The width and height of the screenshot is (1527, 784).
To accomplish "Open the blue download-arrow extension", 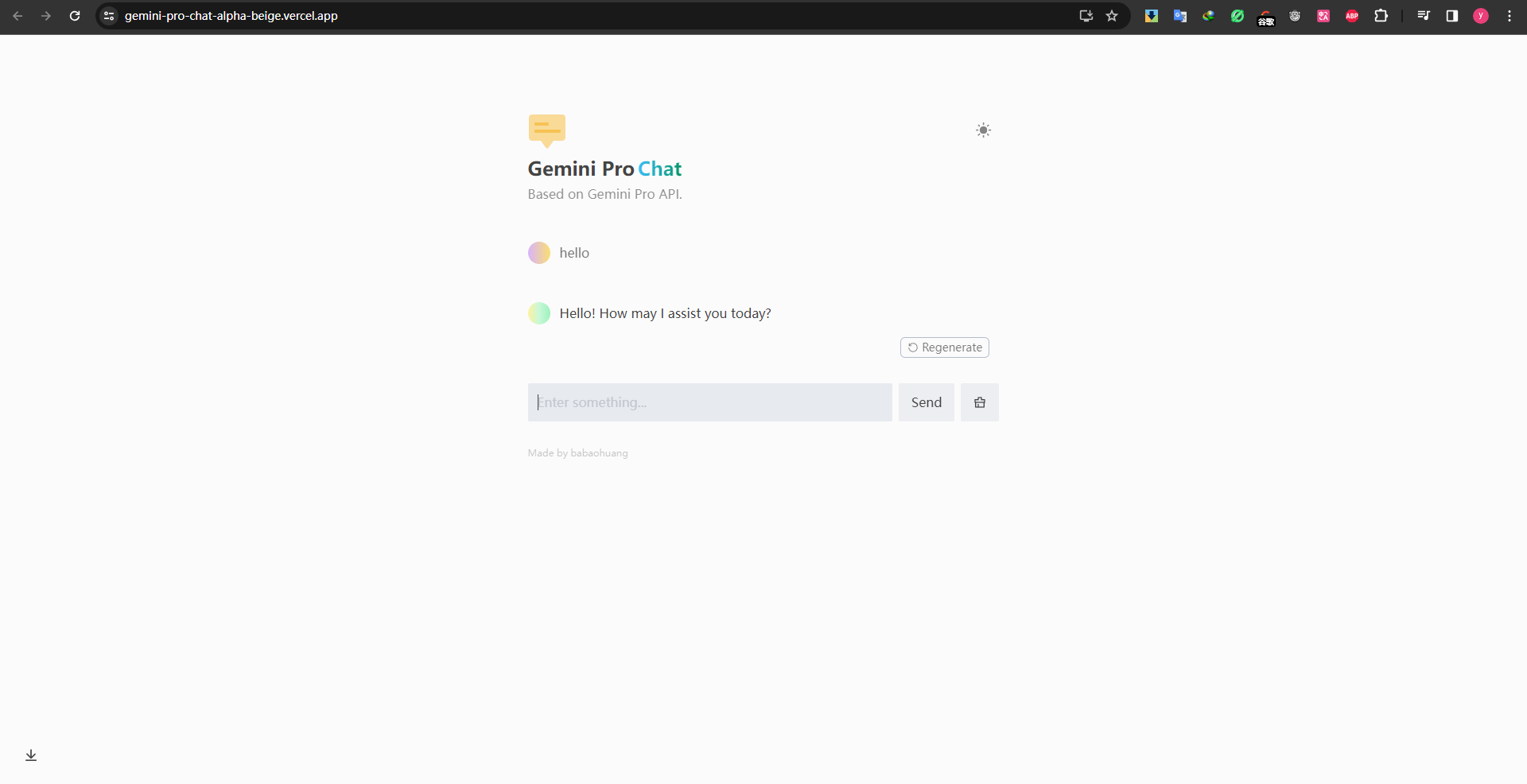I will [x=1152, y=16].
